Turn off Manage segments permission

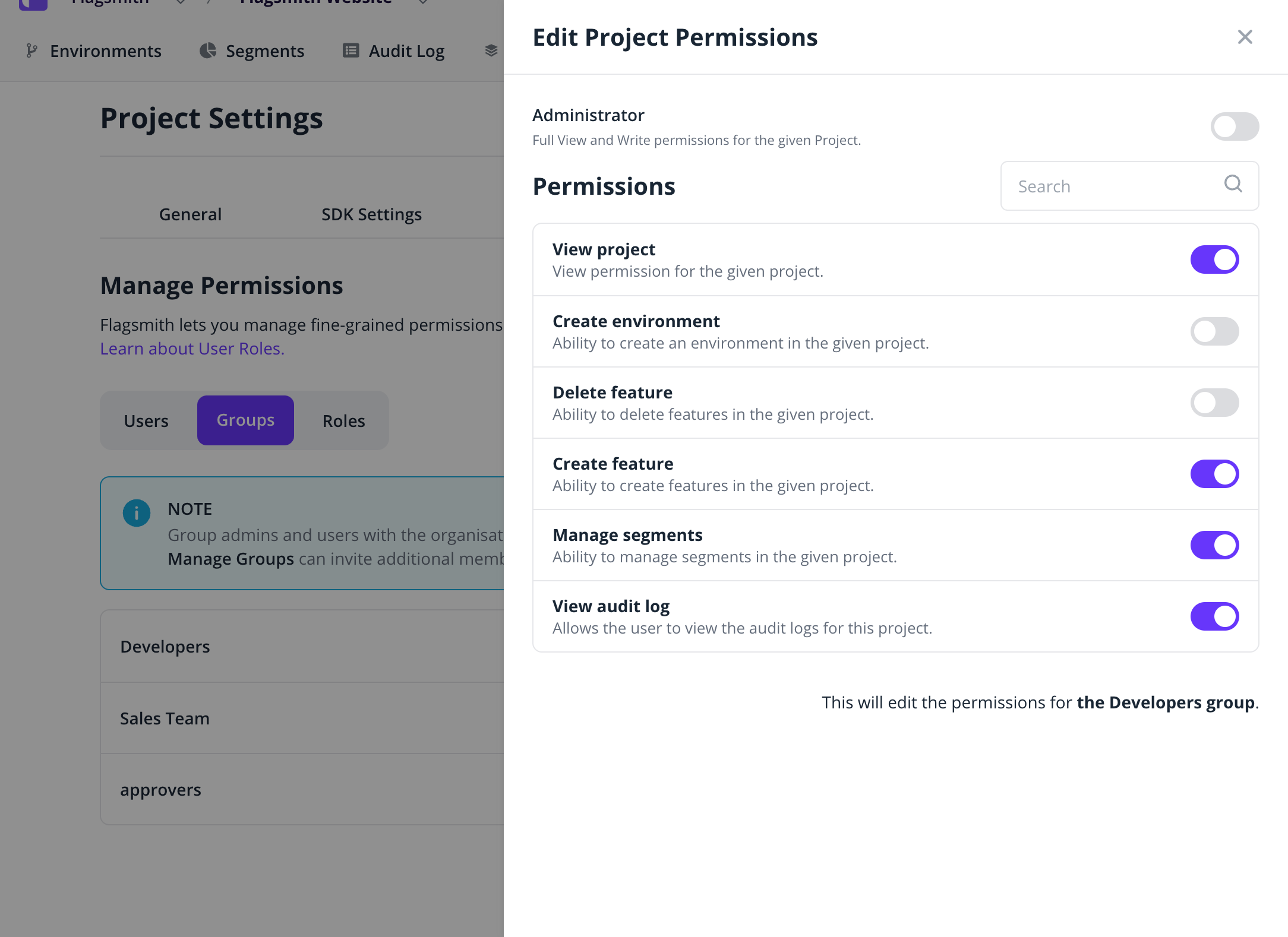click(1214, 545)
